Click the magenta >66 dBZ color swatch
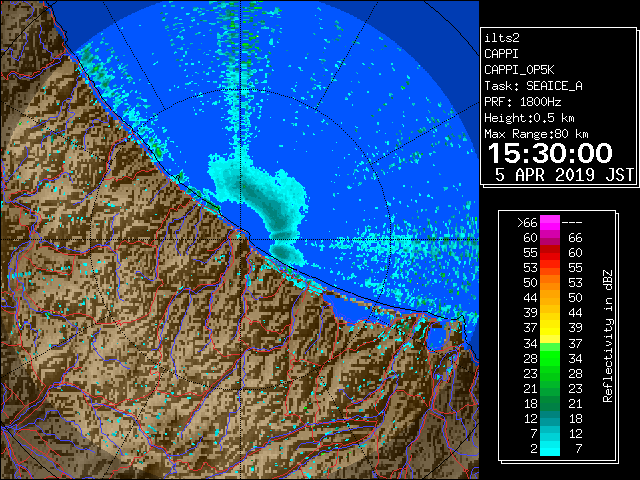The width and height of the screenshot is (640, 480). 550,223
